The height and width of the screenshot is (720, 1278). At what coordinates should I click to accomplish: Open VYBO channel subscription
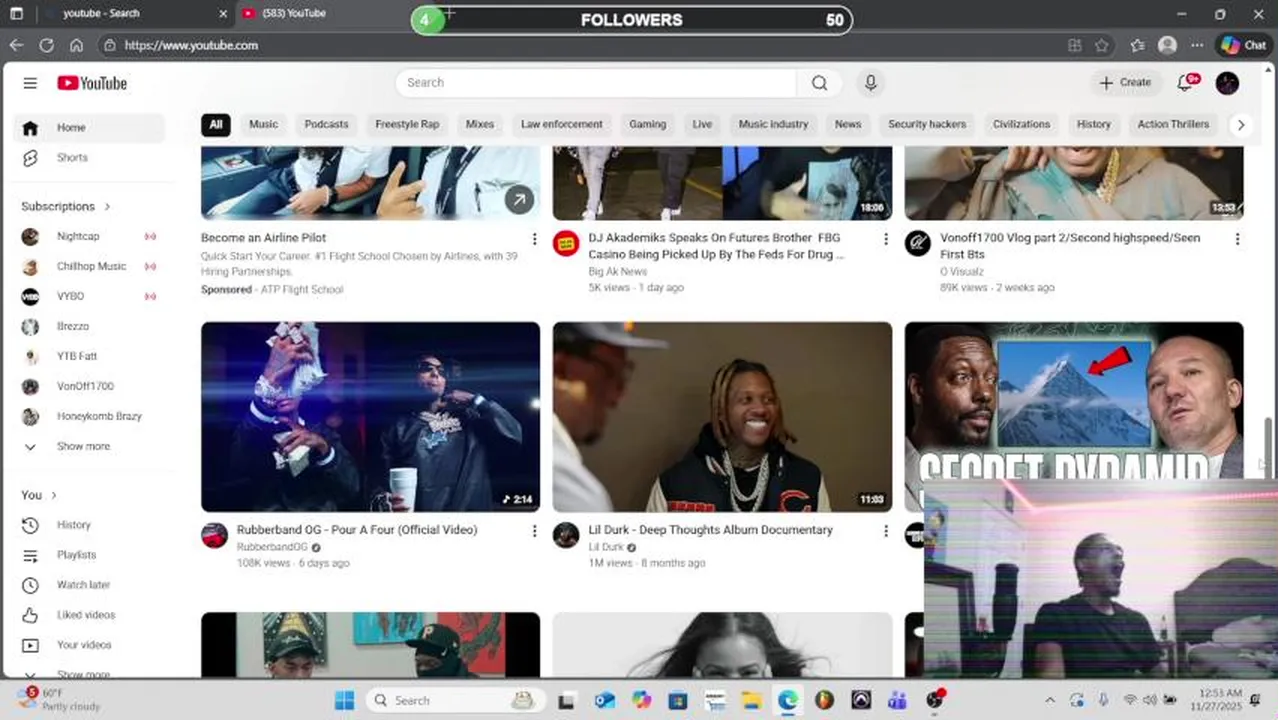[90, 296]
